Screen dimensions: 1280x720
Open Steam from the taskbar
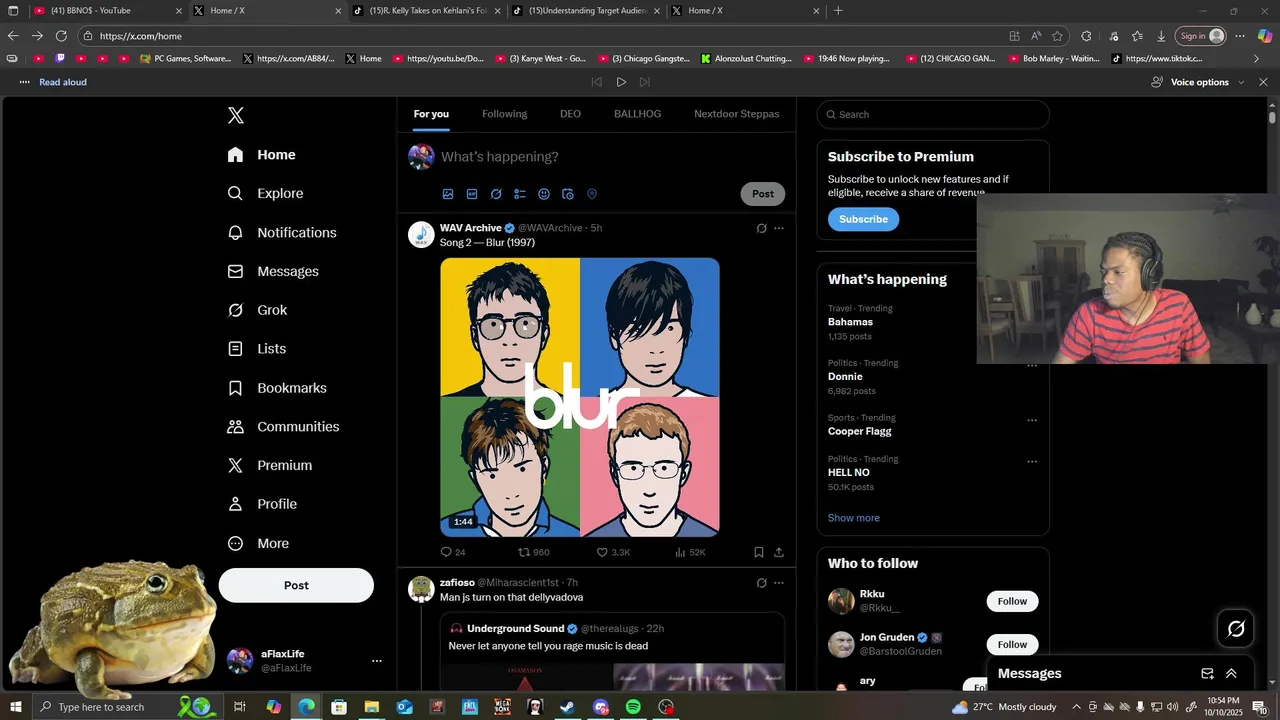tap(567, 707)
